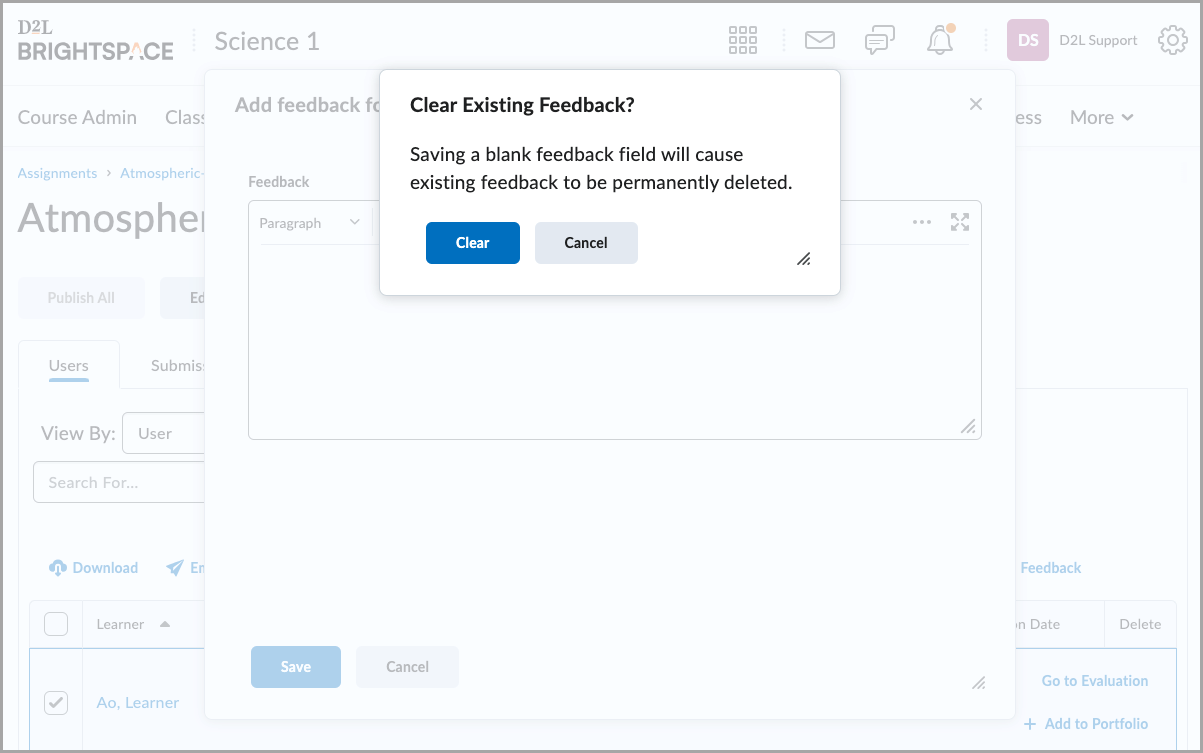Open the course selector waffle icon
Image resolution: width=1203 pixels, height=753 pixels.
743,40
